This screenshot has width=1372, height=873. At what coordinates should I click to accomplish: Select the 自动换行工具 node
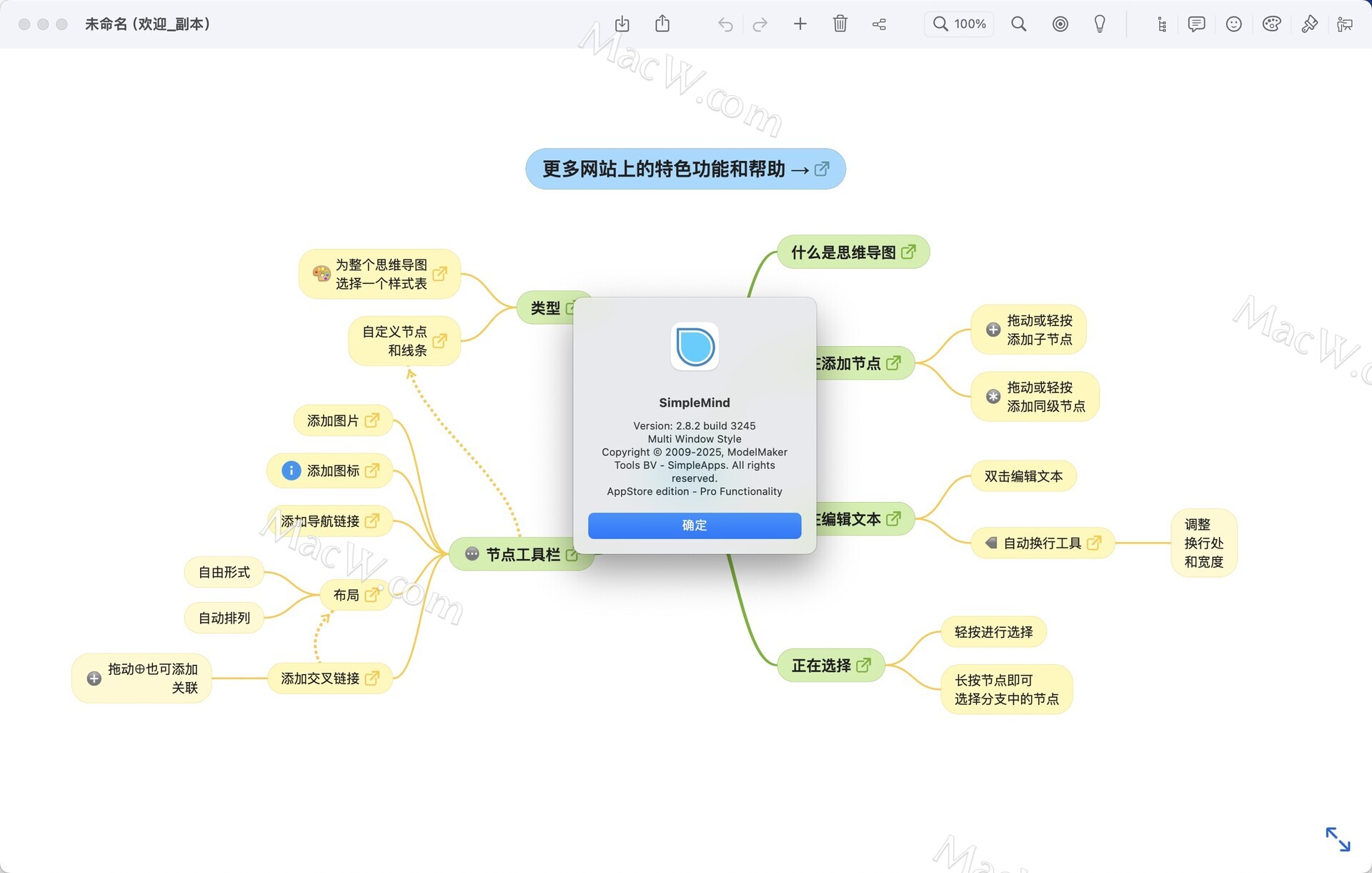coord(1041,543)
